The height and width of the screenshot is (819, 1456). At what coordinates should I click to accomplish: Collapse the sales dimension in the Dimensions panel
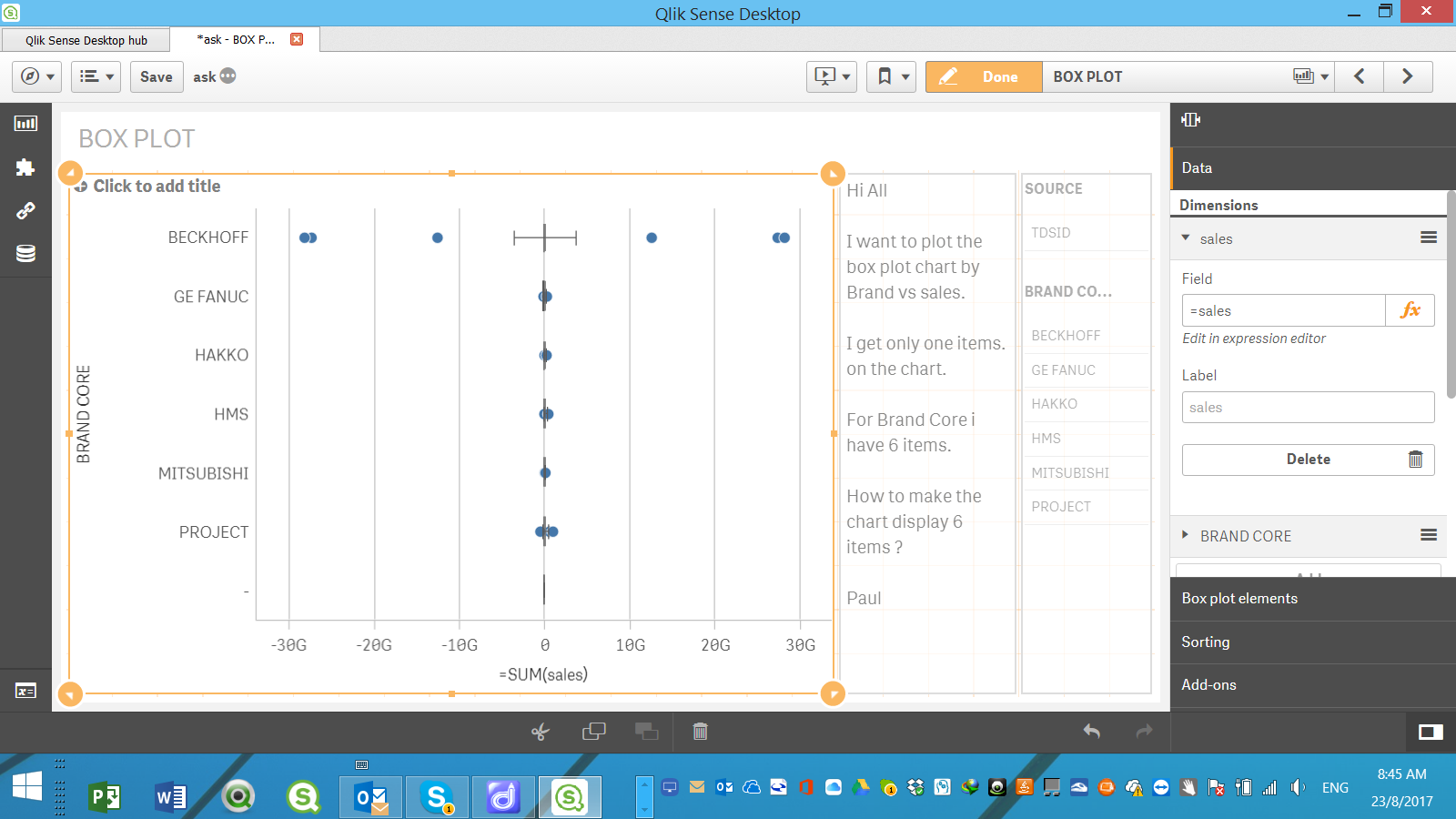pyautogui.click(x=1185, y=238)
